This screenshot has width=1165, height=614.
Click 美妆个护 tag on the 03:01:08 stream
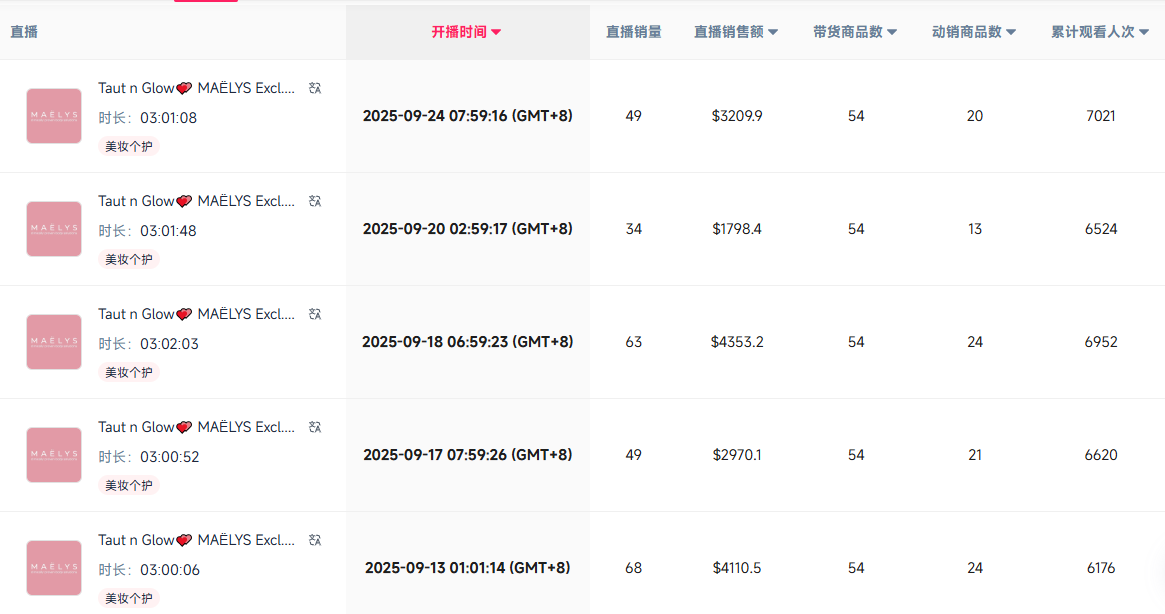pos(129,146)
